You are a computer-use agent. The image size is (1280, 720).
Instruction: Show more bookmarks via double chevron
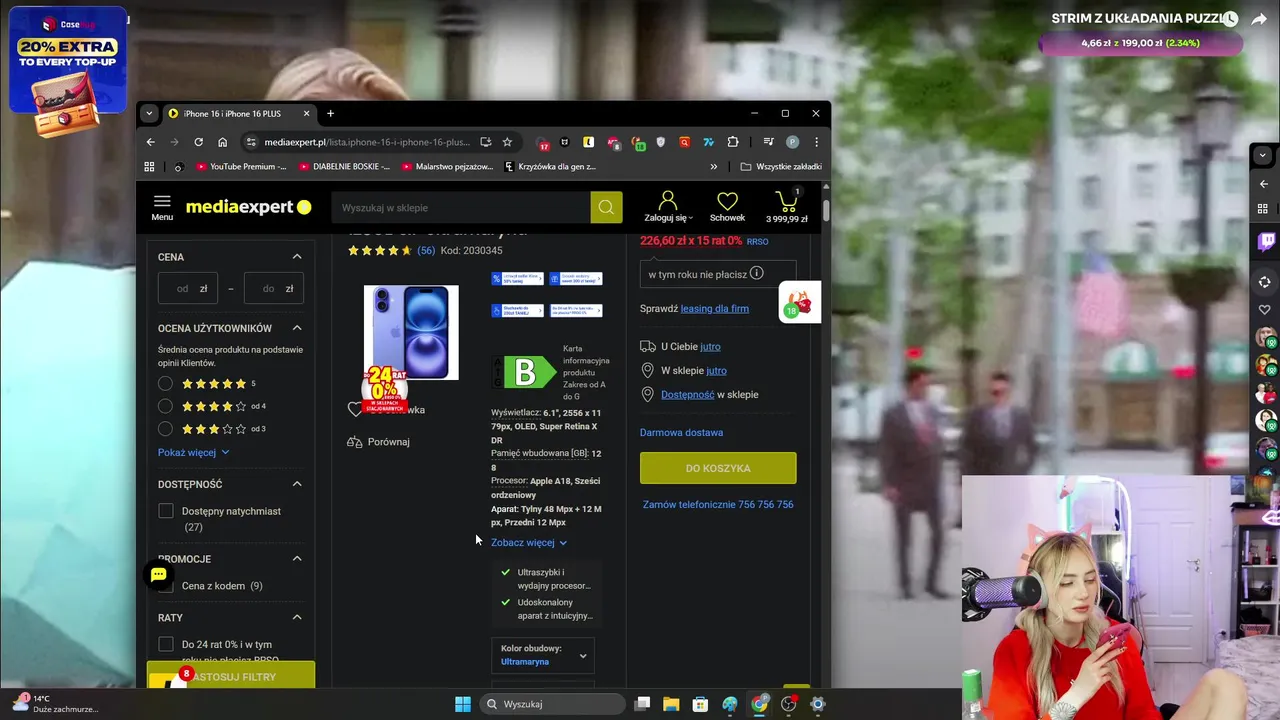point(713,167)
